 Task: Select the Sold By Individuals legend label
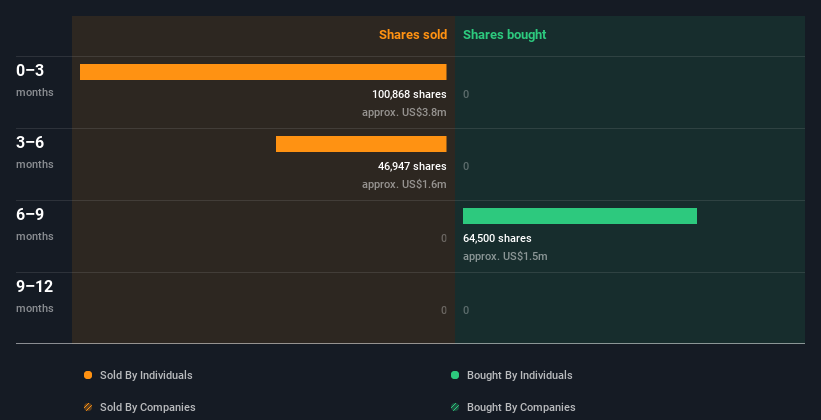(x=146, y=375)
